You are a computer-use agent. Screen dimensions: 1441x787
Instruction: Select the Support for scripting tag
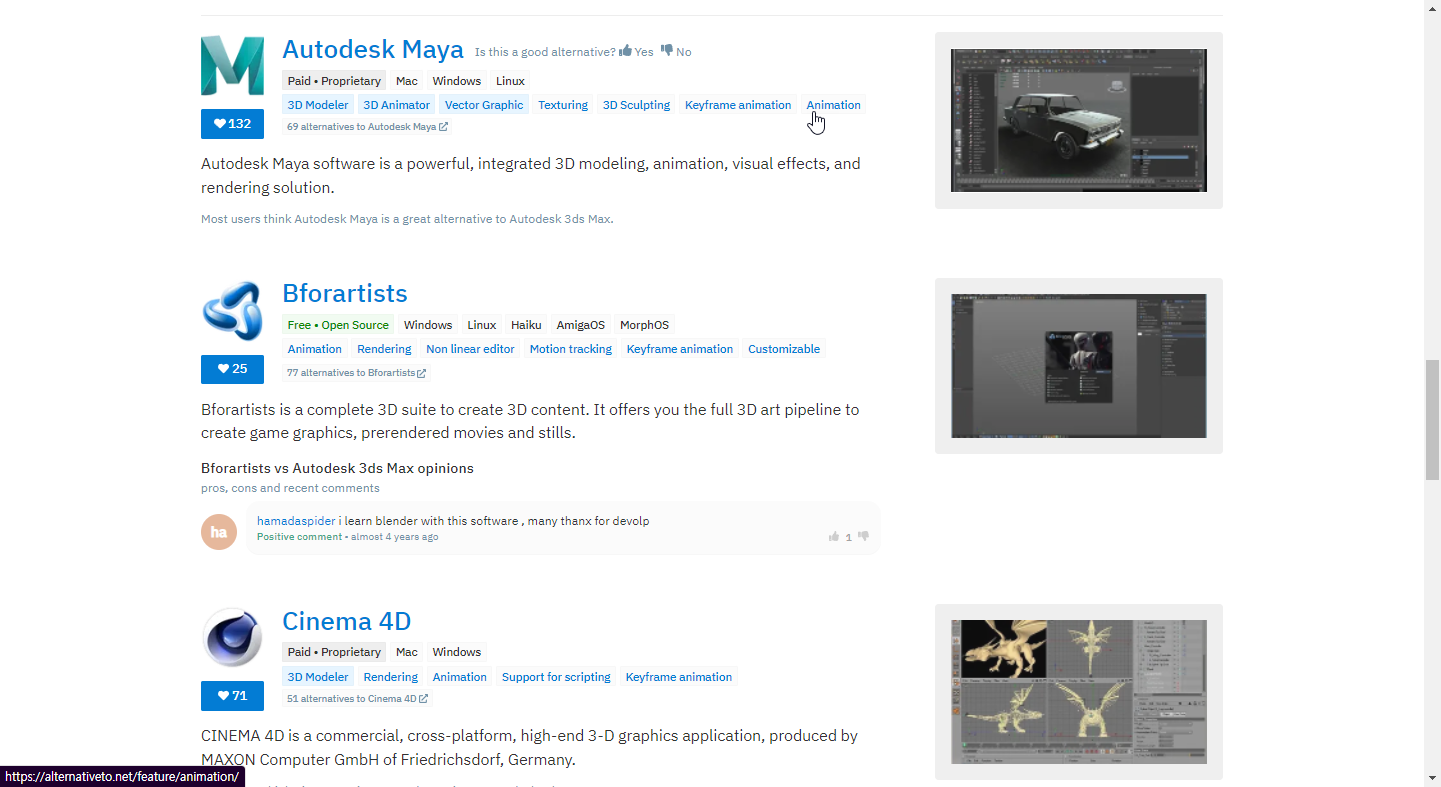click(556, 677)
